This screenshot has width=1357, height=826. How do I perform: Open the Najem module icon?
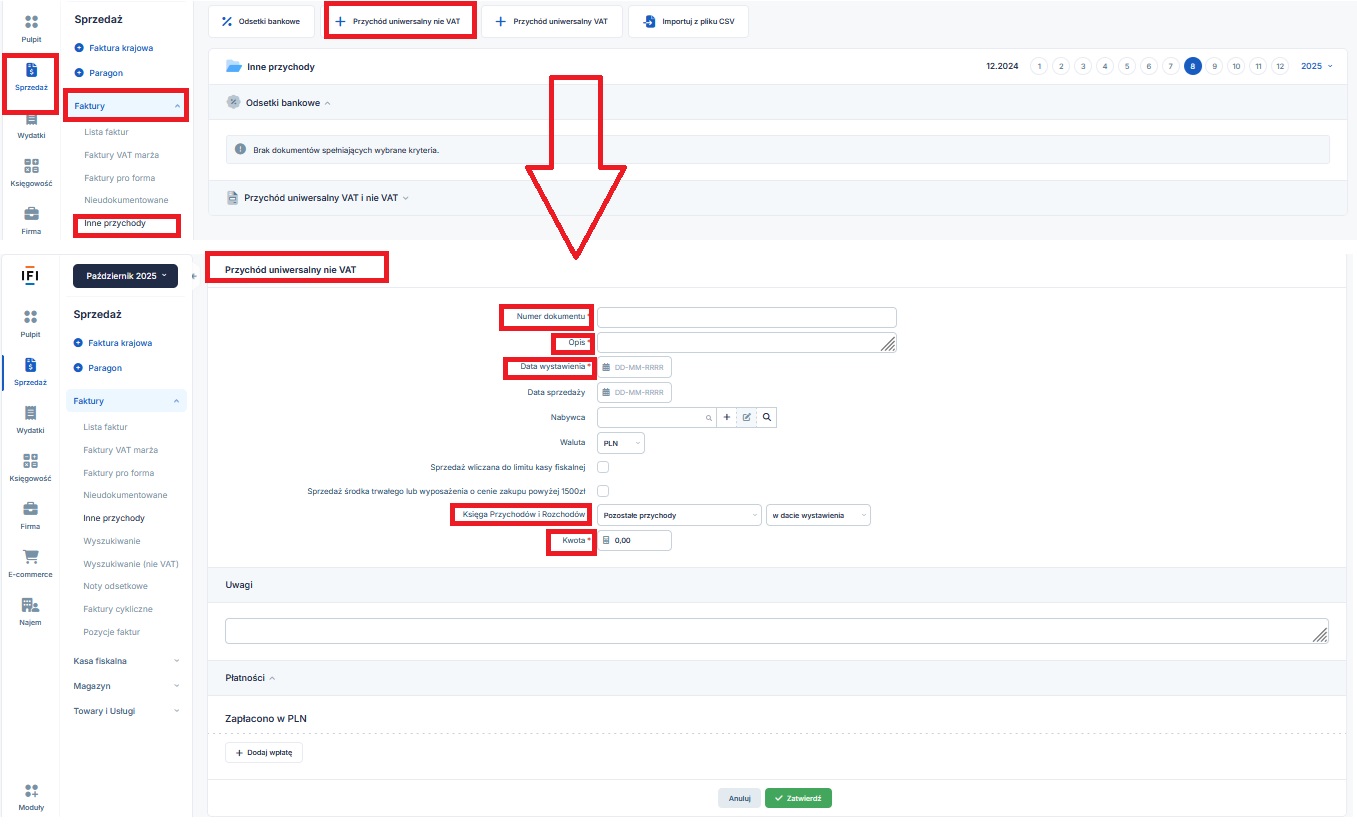(30, 605)
